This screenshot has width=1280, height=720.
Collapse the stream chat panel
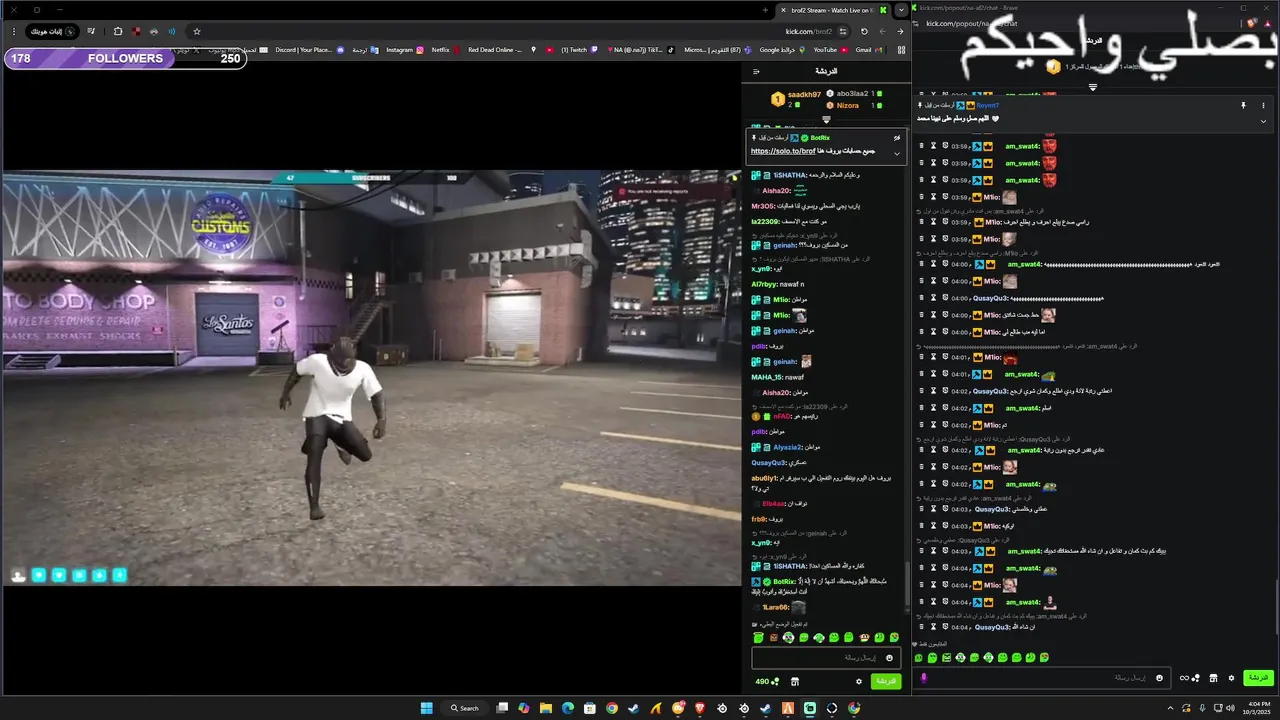click(x=756, y=71)
